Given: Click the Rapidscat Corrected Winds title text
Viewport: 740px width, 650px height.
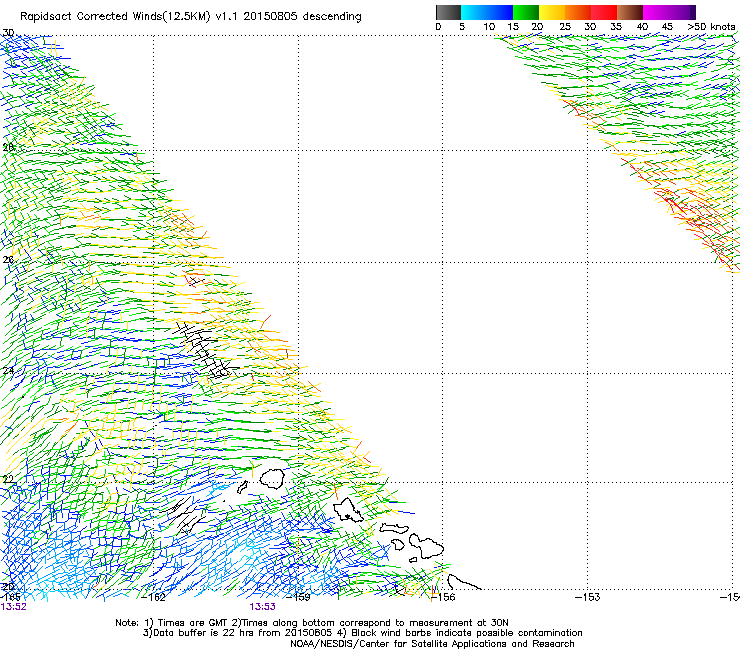Looking at the screenshot, I should (x=191, y=16).
